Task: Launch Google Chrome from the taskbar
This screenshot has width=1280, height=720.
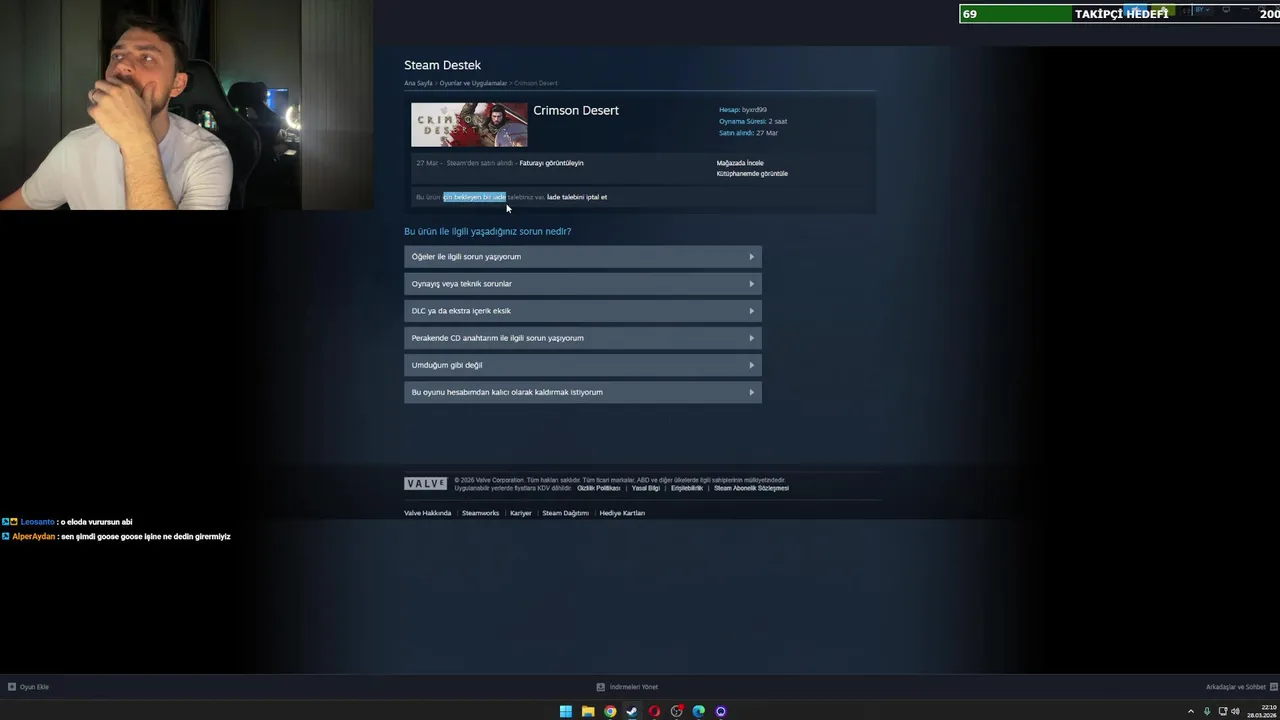Action: click(610, 712)
